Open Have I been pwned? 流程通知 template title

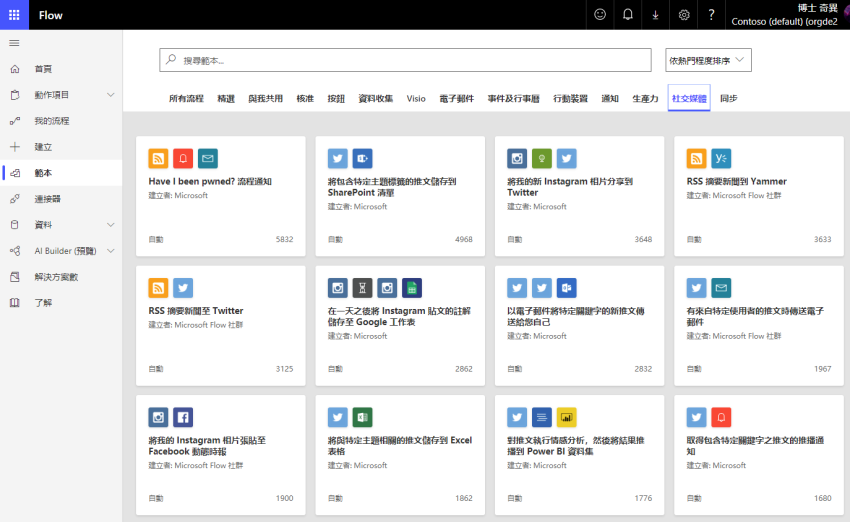click(x=210, y=182)
